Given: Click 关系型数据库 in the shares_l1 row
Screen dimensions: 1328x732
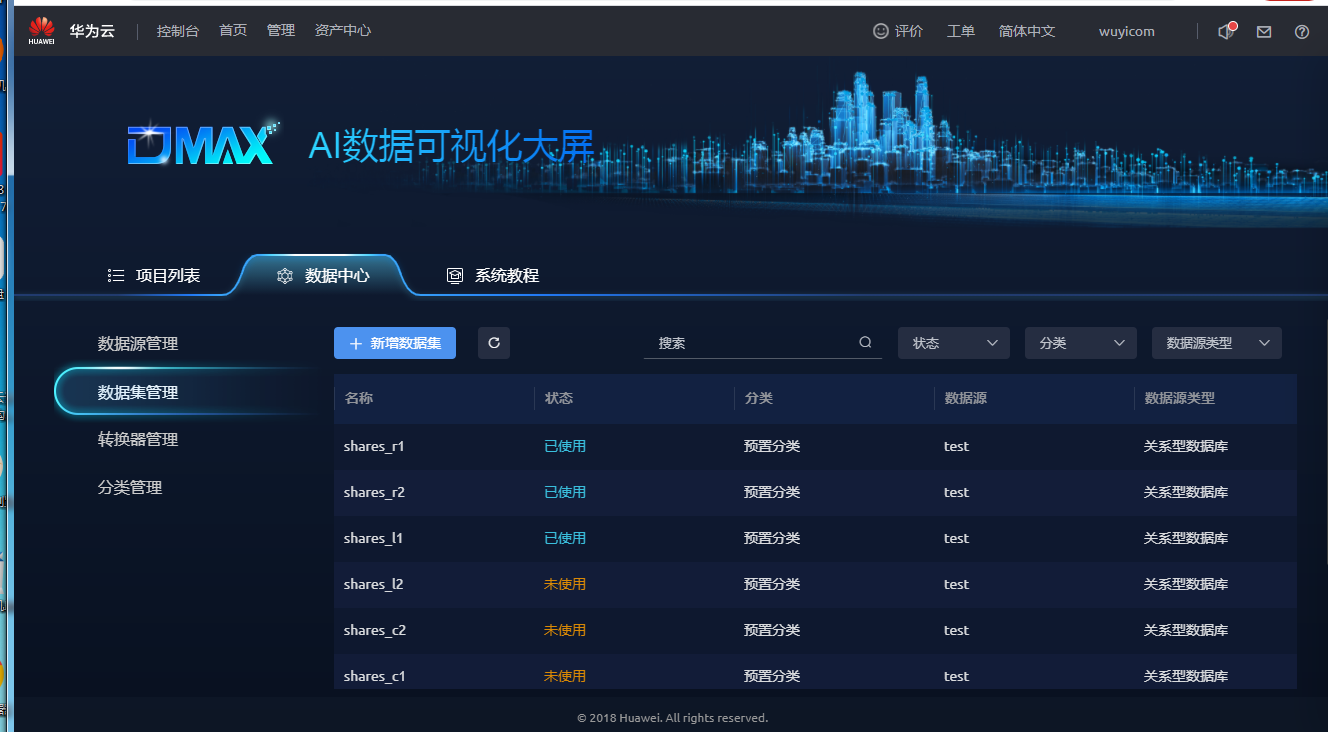Looking at the screenshot, I should pos(1186,538).
